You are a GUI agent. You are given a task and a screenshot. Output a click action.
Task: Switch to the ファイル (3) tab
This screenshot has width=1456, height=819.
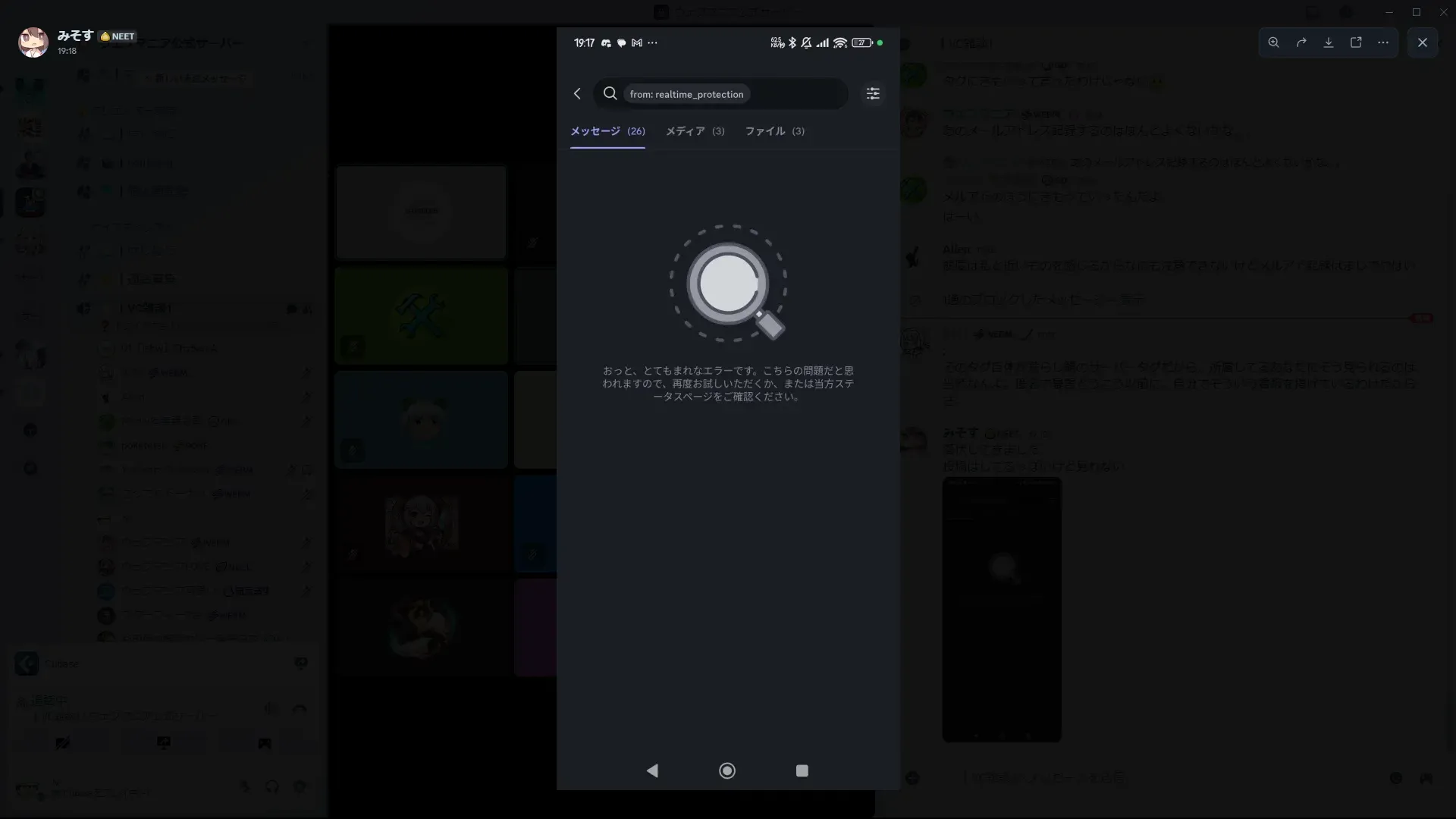[x=774, y=131]
